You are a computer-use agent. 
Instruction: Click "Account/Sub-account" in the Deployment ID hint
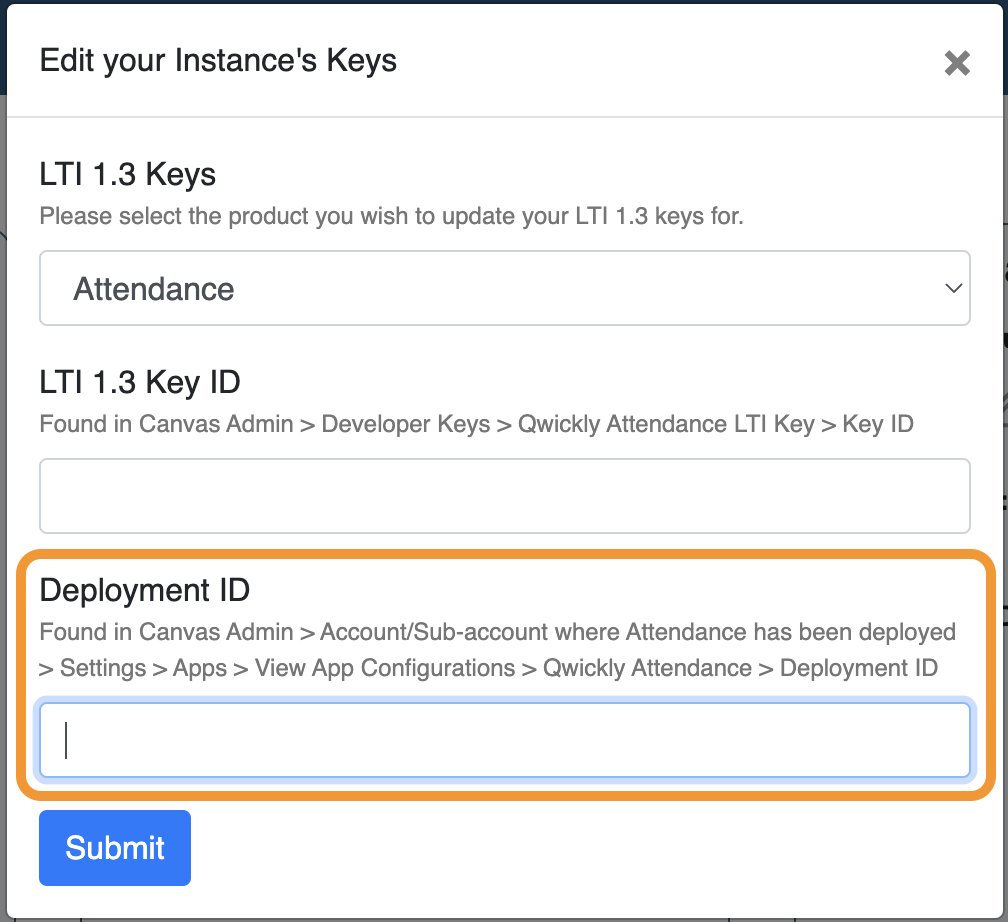[x=419, y=633]
